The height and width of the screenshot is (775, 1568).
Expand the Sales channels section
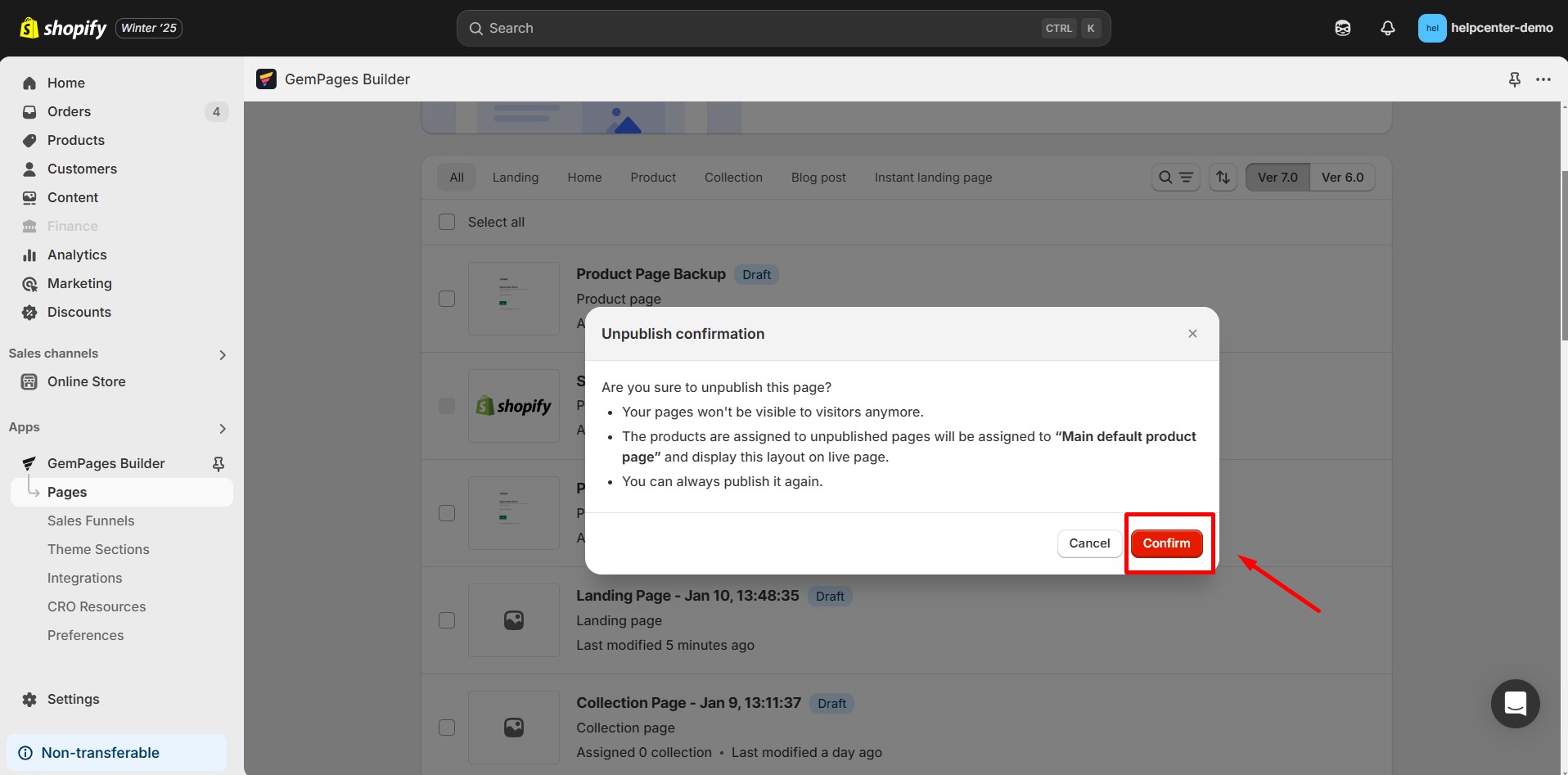[x=222, y=354]
